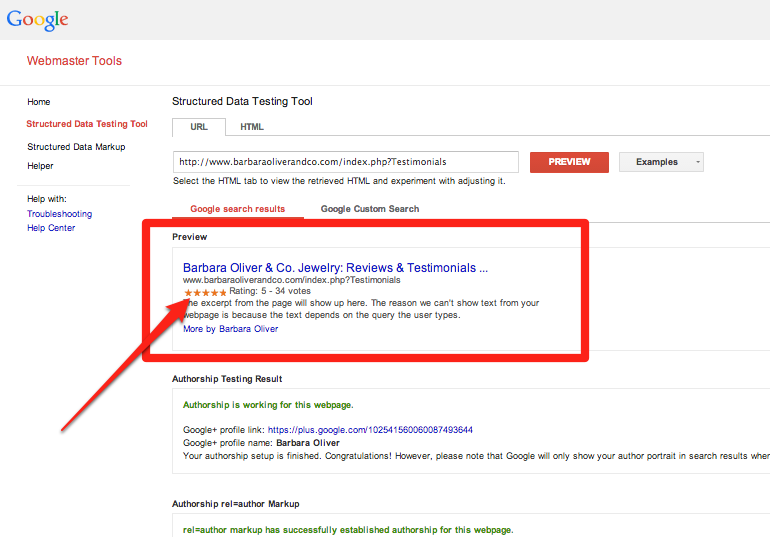This screenshot has width=770, height=537.
Task: Click the rel=author markup success message
Action: pyautogui.click(x=348, y=530)
